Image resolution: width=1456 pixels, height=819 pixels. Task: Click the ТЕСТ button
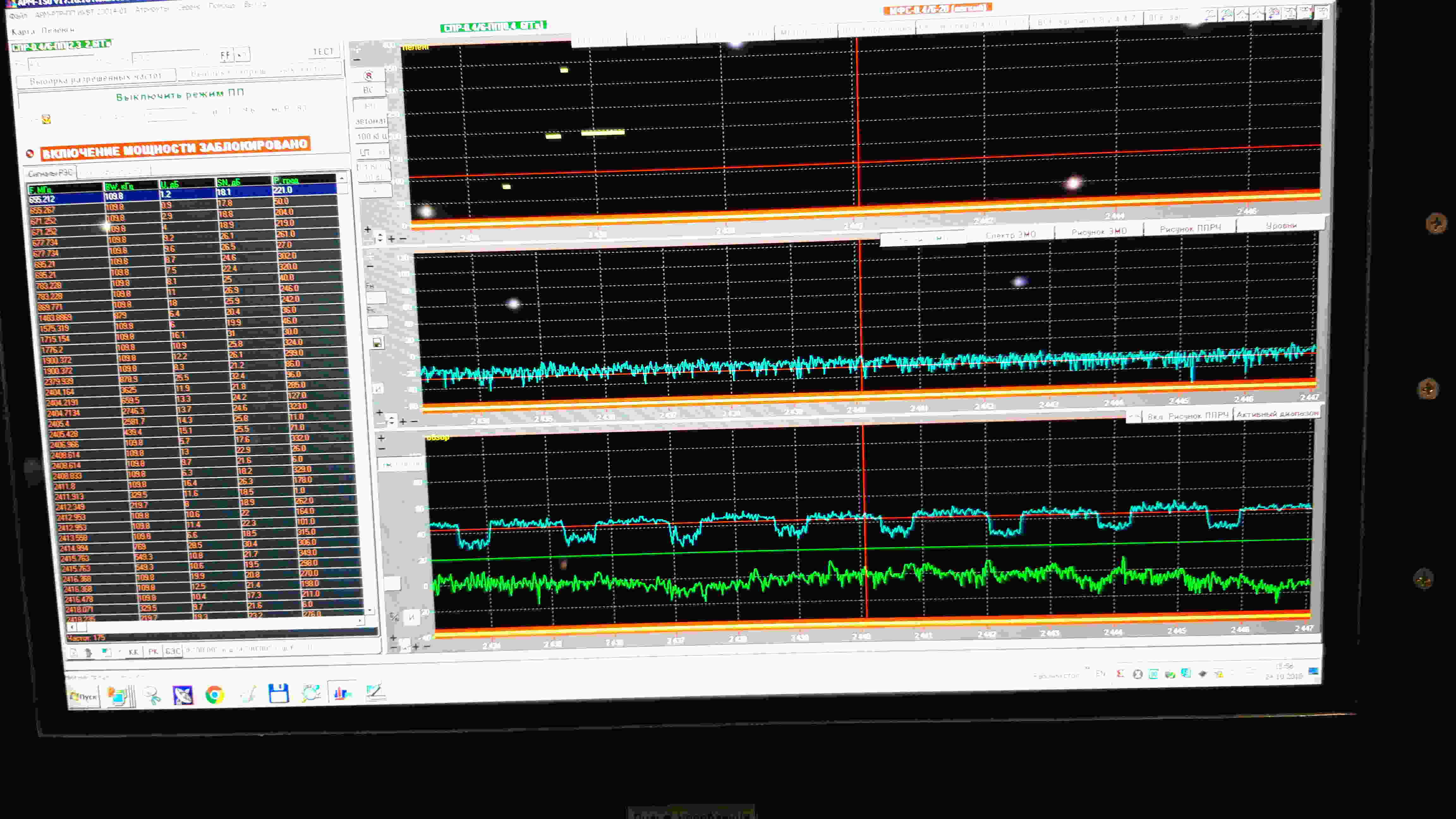tap(323, 52)
